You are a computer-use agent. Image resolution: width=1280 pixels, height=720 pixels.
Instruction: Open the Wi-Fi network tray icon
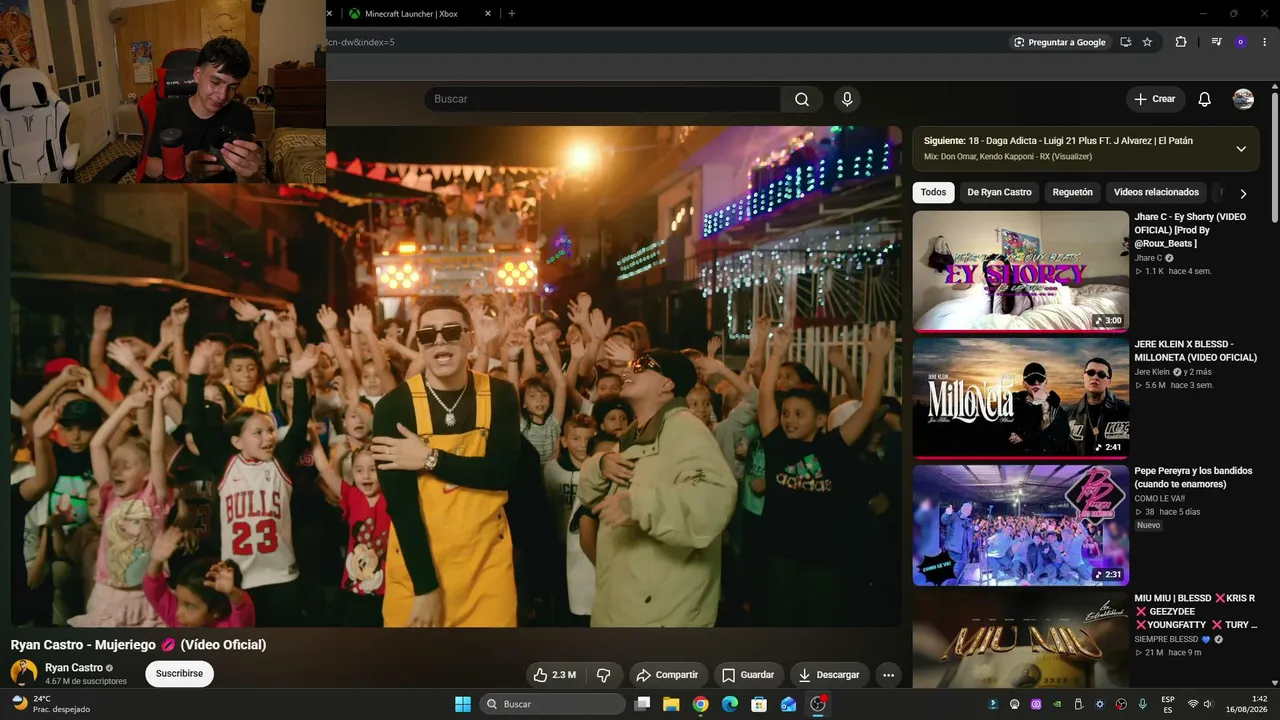[1193, 704]
